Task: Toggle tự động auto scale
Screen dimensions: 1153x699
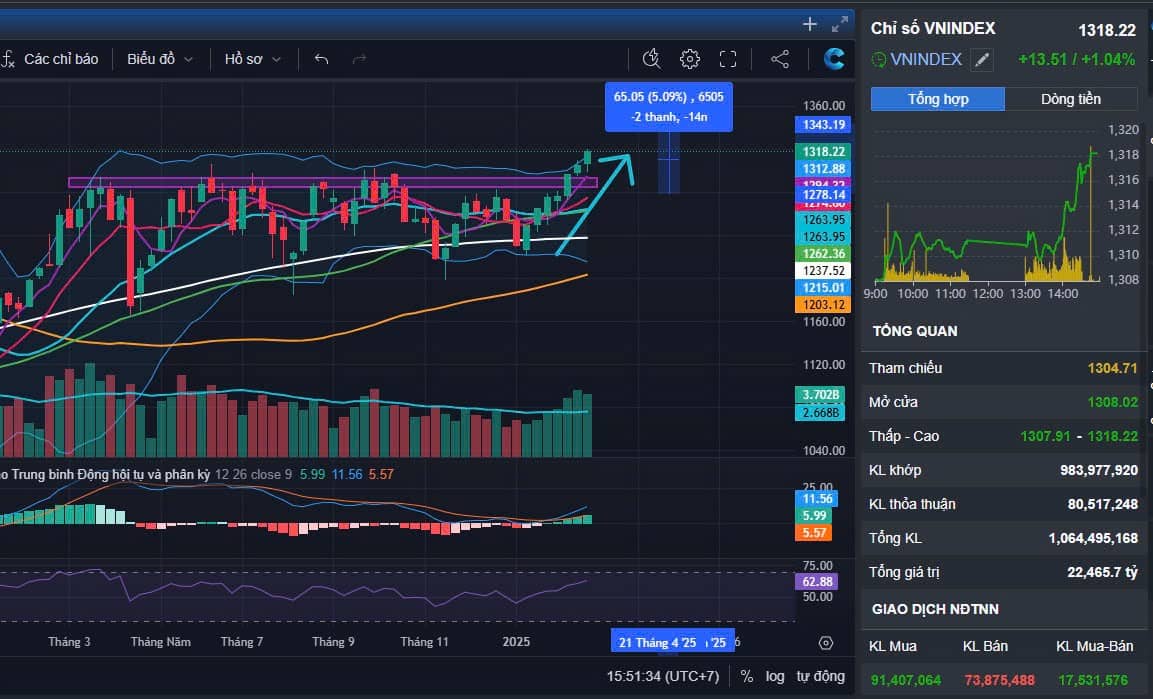Action: point(821,676)
